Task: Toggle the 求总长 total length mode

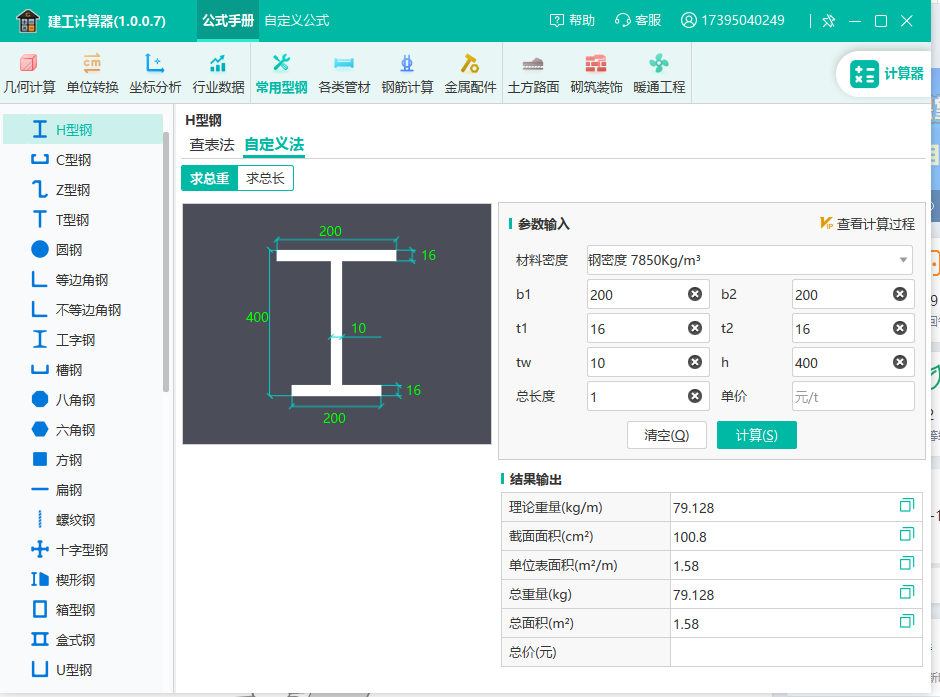Action: [265, 178]
